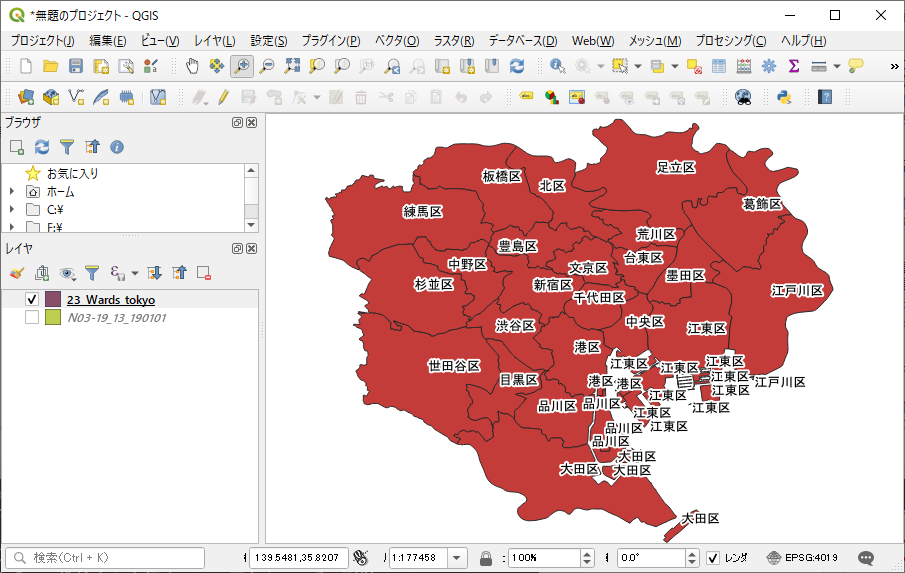Screen dimensions: 905x573
Task: Open the map scale dropdown
Action: point(457,557)
